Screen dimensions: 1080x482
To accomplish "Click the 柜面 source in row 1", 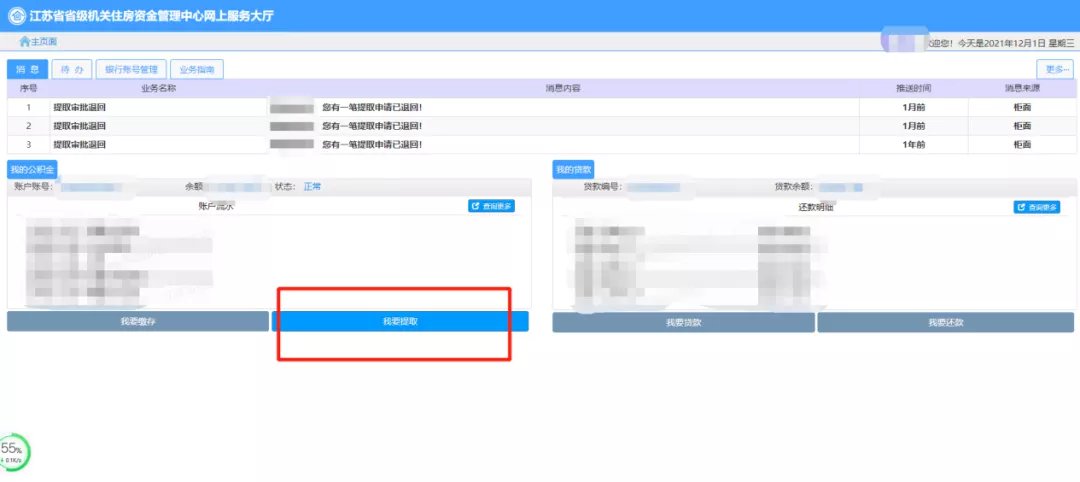I will (1022, 107).
